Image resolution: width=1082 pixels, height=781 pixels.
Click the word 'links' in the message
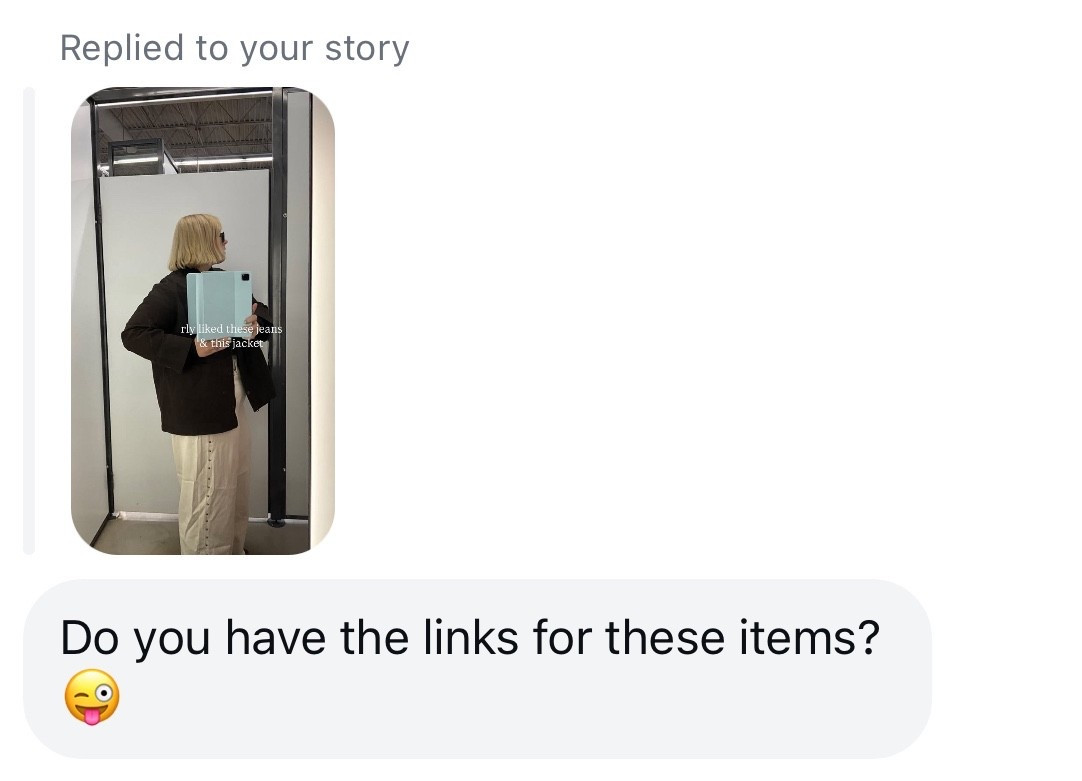pos(470,637)
